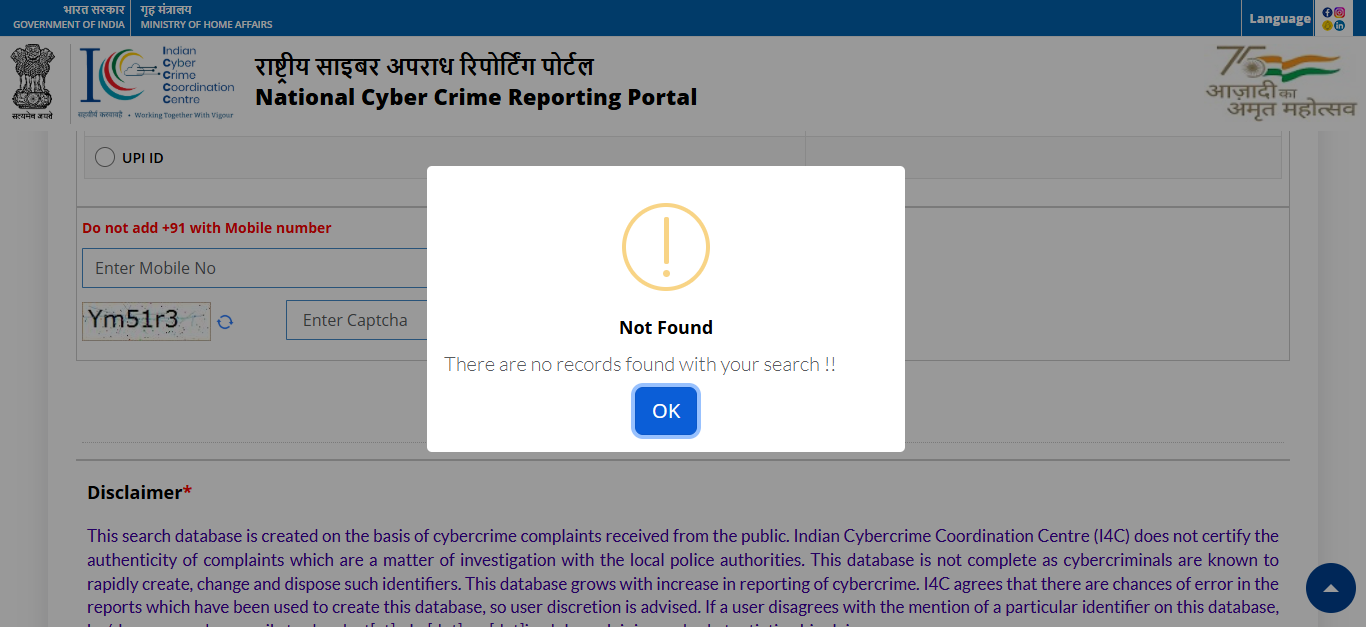Click the yellow social icon beside LinkedIn

click(x=1328, y=25)
